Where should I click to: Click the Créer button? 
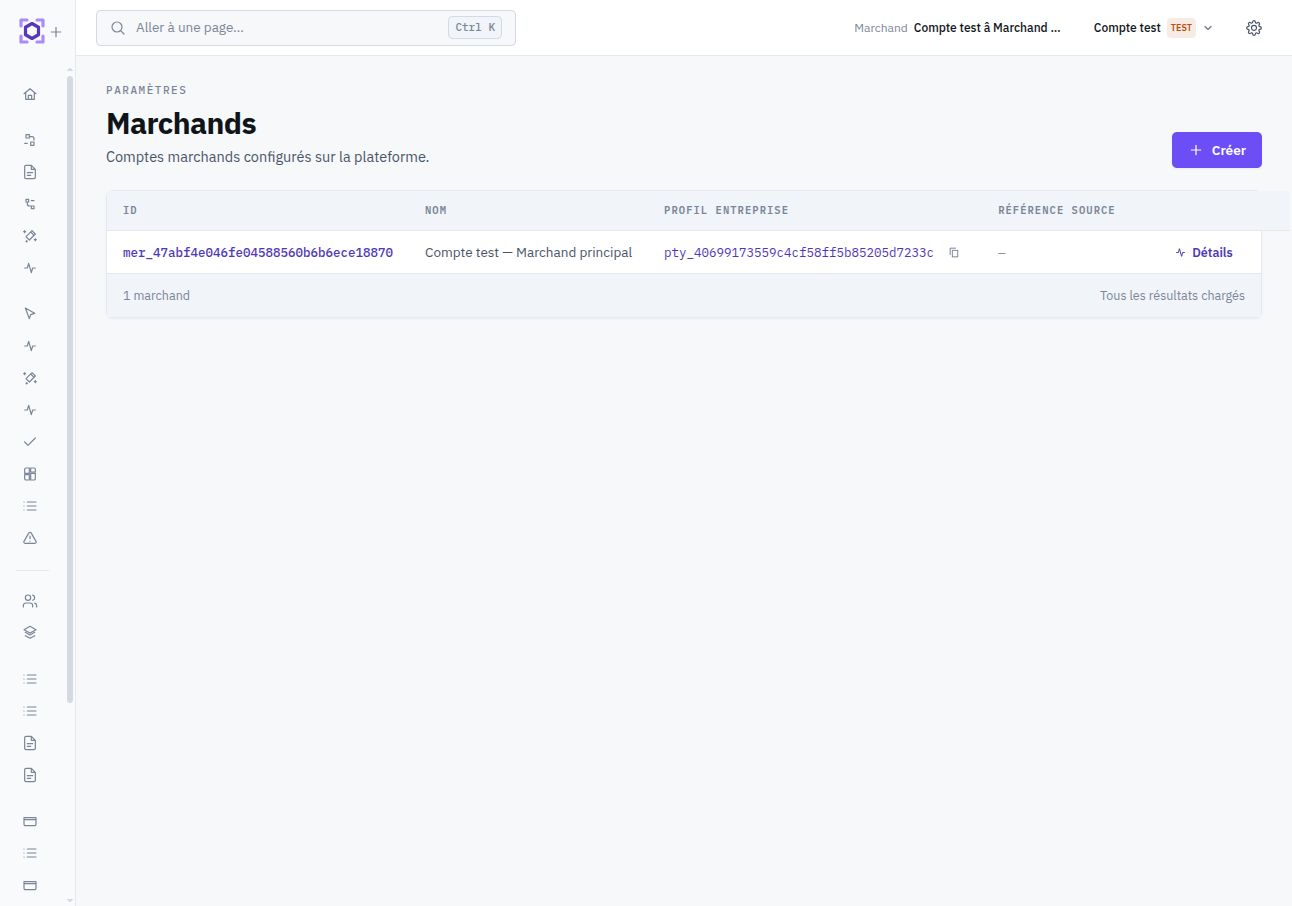click(1217, 150)
